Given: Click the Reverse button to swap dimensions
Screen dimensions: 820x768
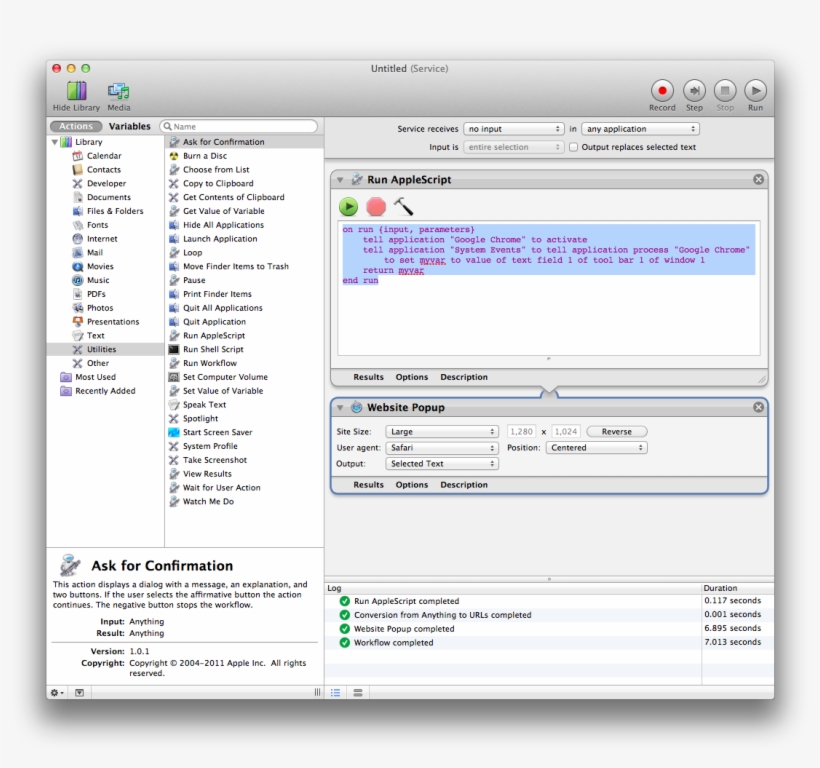Looking at the screenshot, I should point(617,430).
